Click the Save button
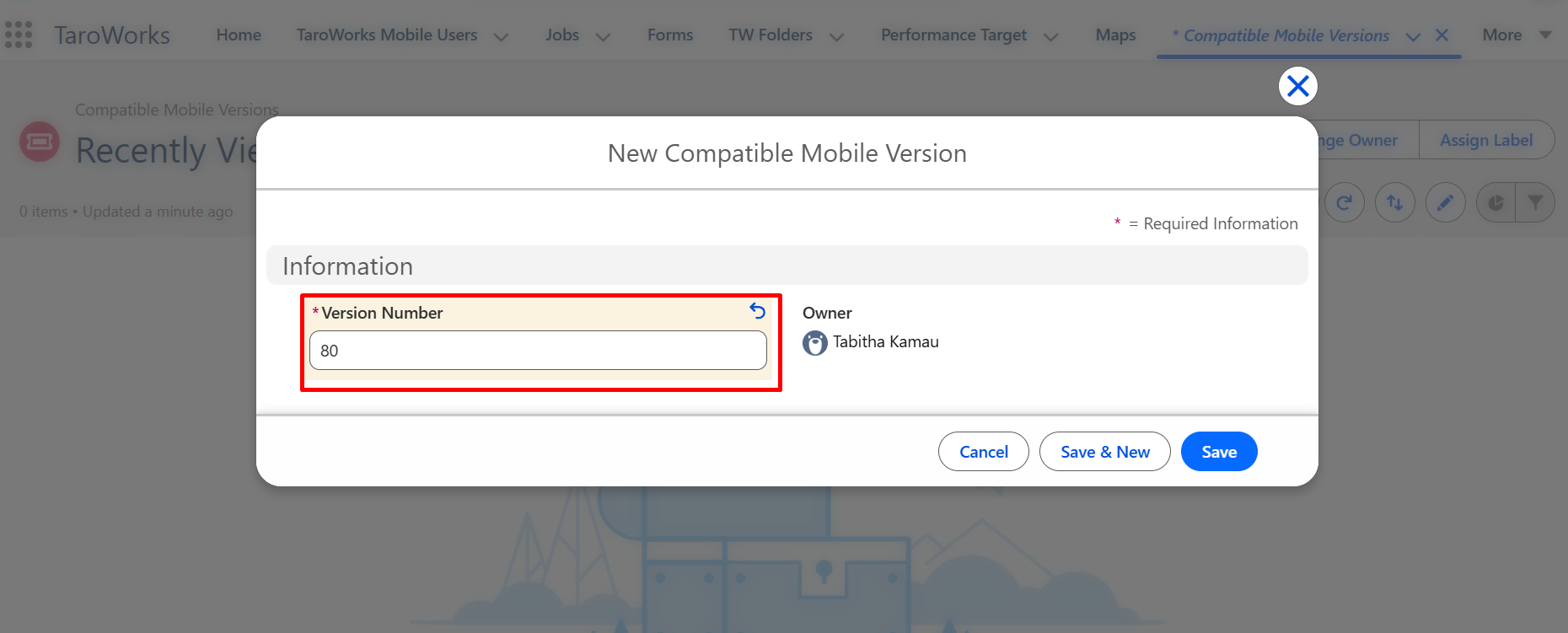The image size is (1568, 633). (x=1219, y=452)
